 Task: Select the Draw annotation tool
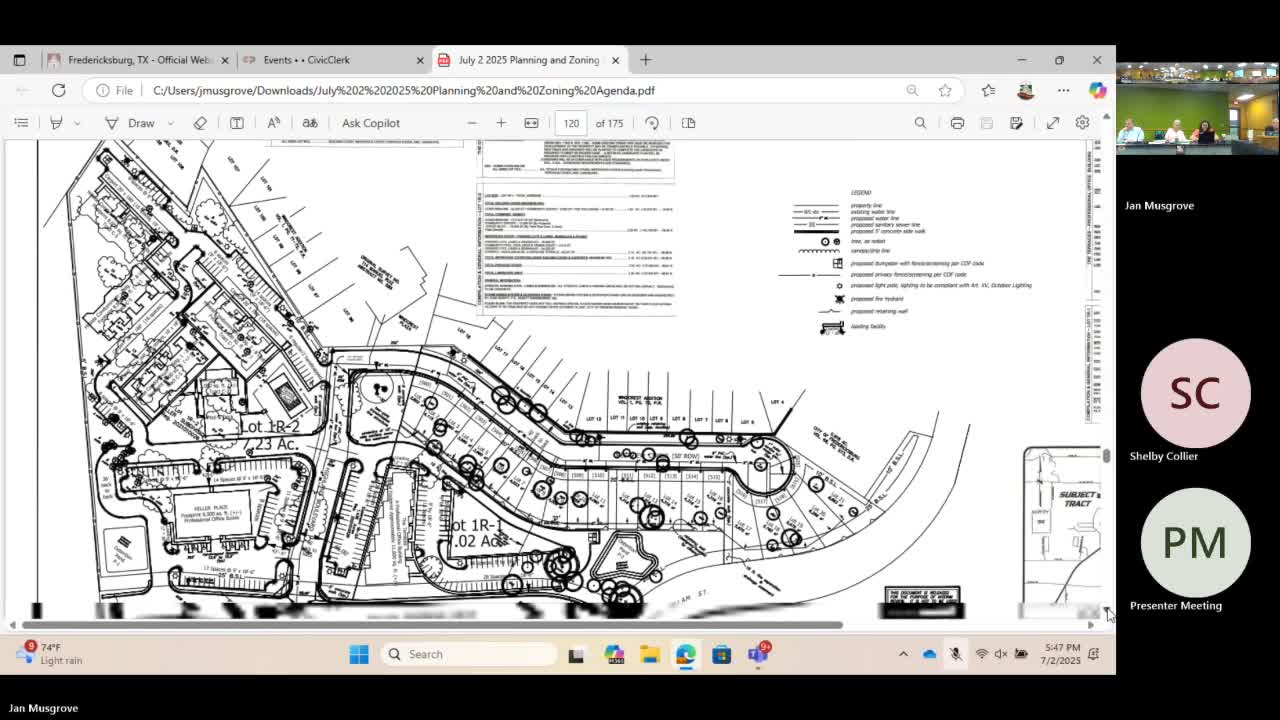pyautogui.click(x=140, y=122)
